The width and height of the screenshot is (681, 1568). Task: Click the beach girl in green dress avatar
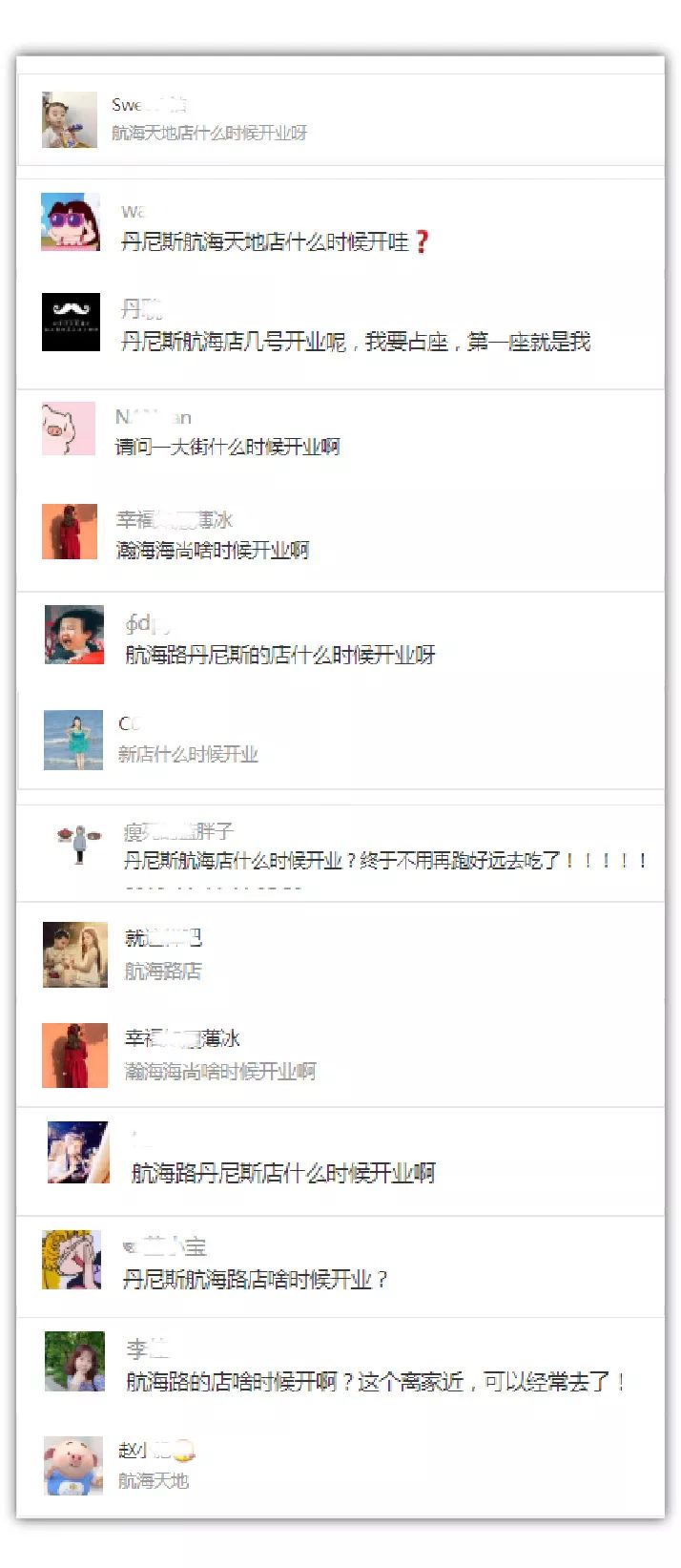[73, 740]
